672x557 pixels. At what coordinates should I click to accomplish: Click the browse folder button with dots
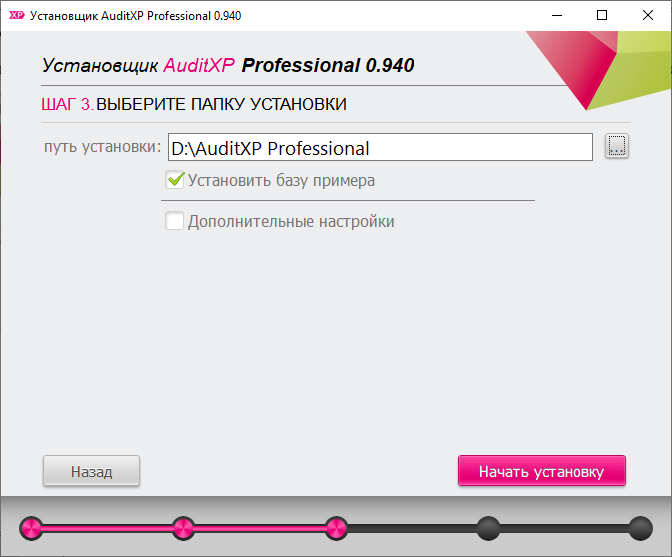tap(617, 146)
